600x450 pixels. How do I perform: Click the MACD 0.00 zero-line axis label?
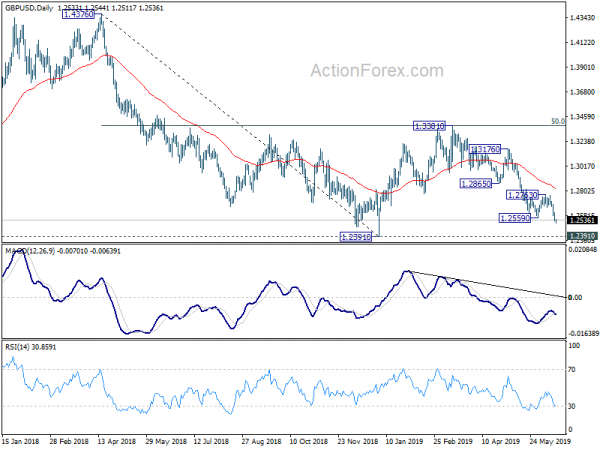tap(575, 297)
